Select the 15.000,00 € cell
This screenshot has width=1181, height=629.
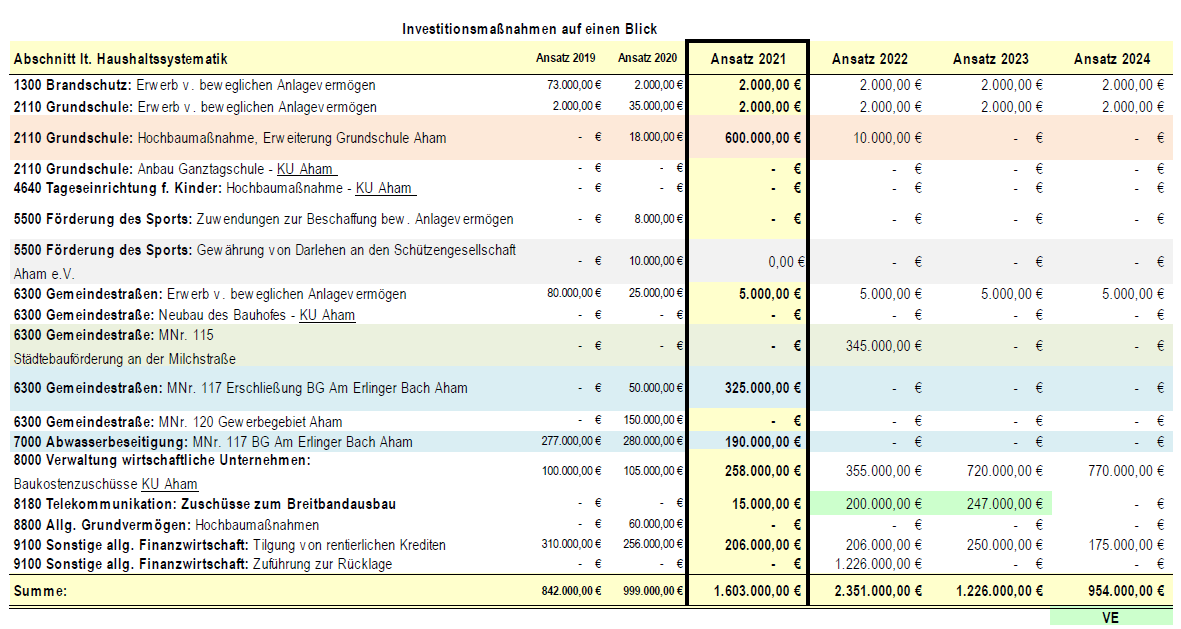pos(767,504)
